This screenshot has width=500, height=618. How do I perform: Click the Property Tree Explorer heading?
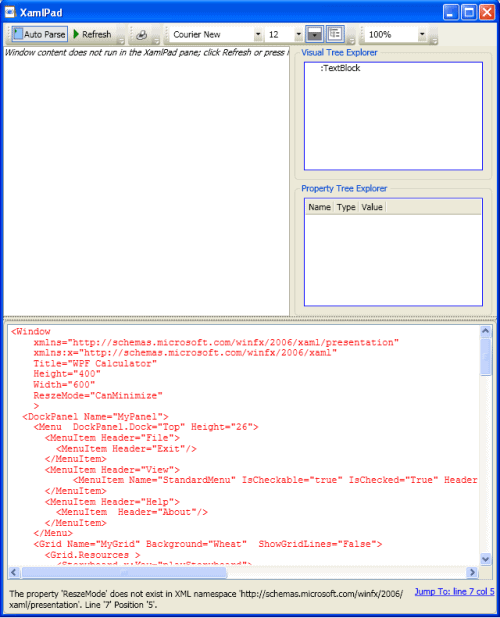click(344, 188)
